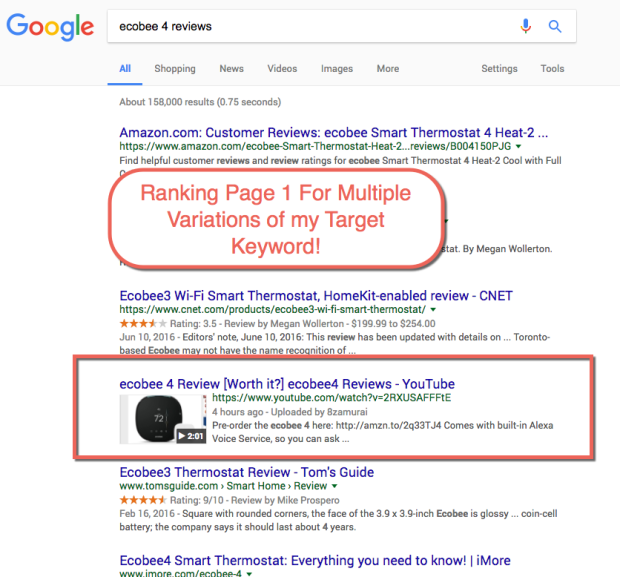
Task: Click '4 hours ago - Uploaded by 8zamurai'
Action: 290,412
